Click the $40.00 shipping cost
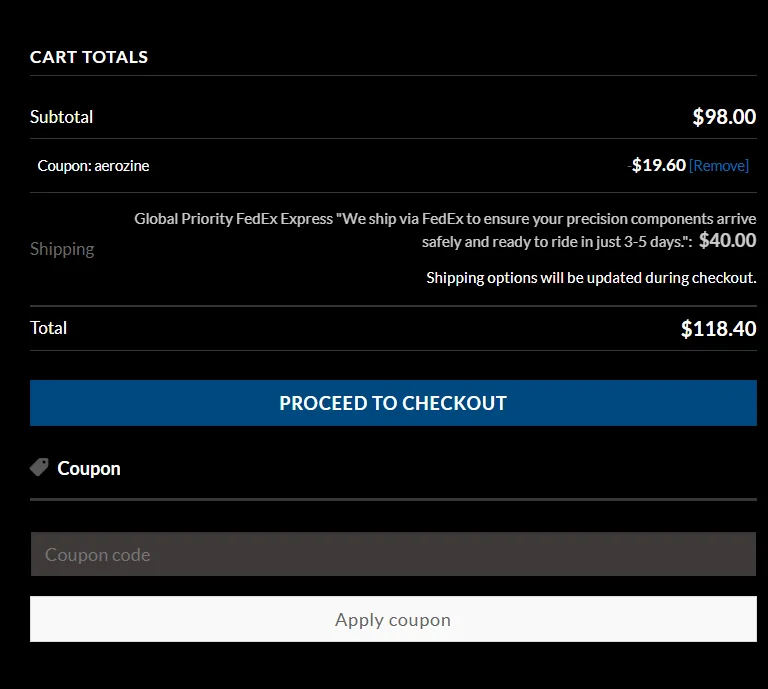Image resolution: width=768 pixels, height=689 pixels. (x=727, y=240)
